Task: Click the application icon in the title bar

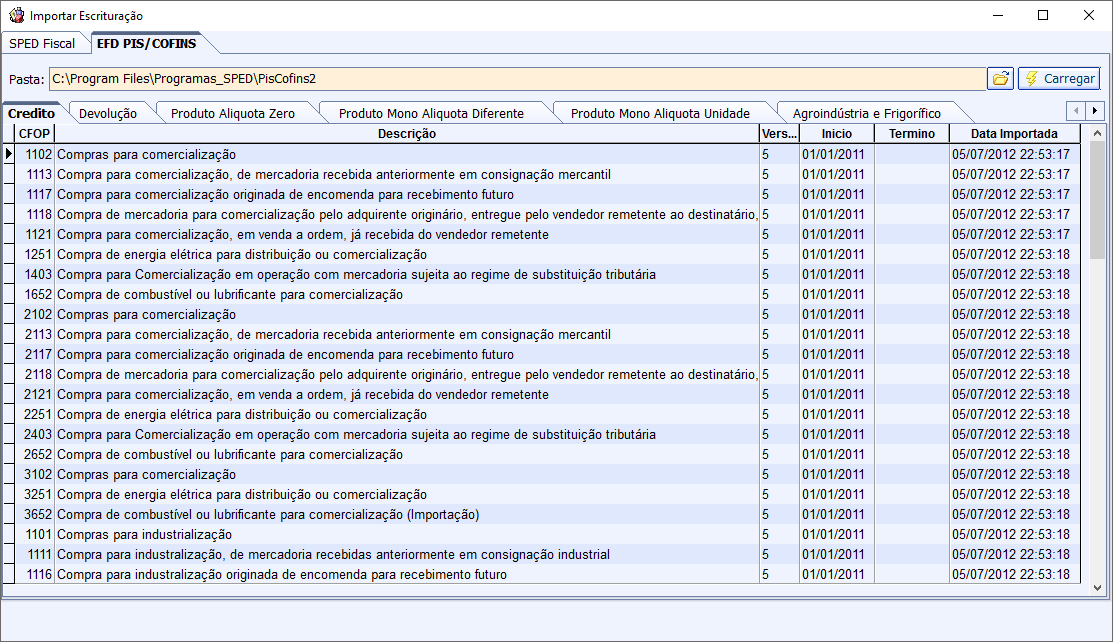Action: click(x=16, y=15)
